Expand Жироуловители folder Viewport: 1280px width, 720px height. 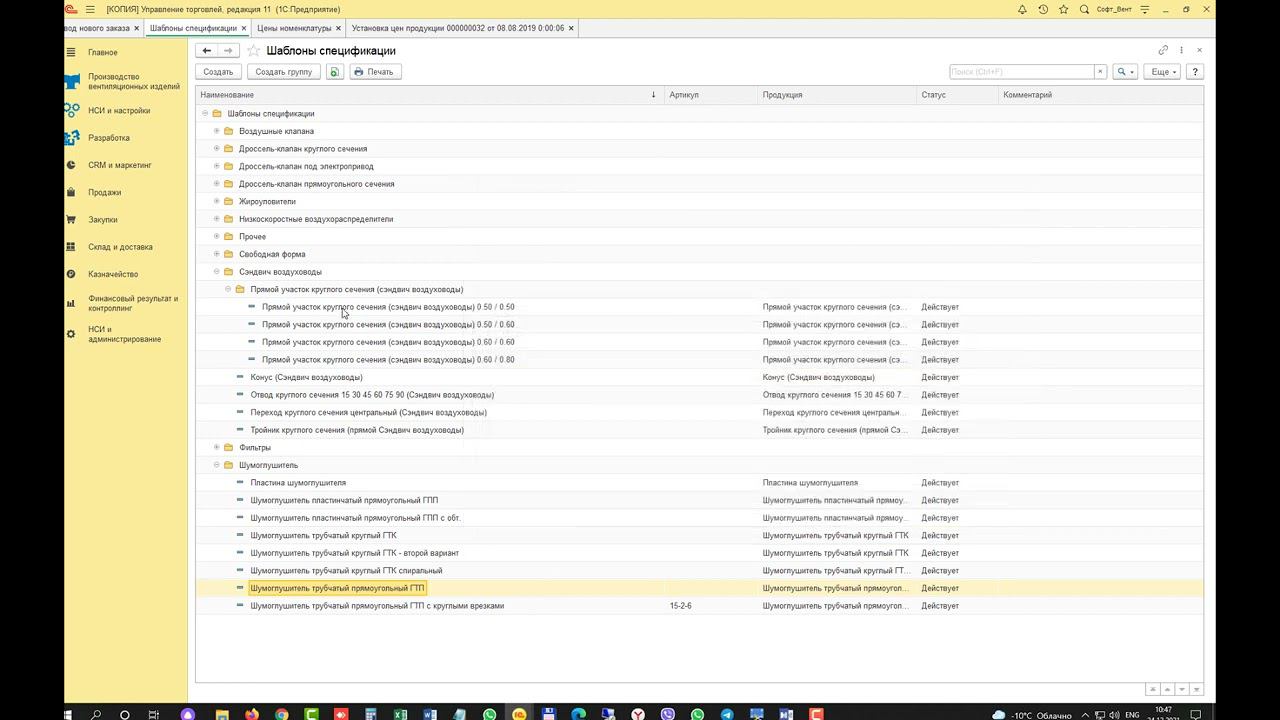click(216, 201)
